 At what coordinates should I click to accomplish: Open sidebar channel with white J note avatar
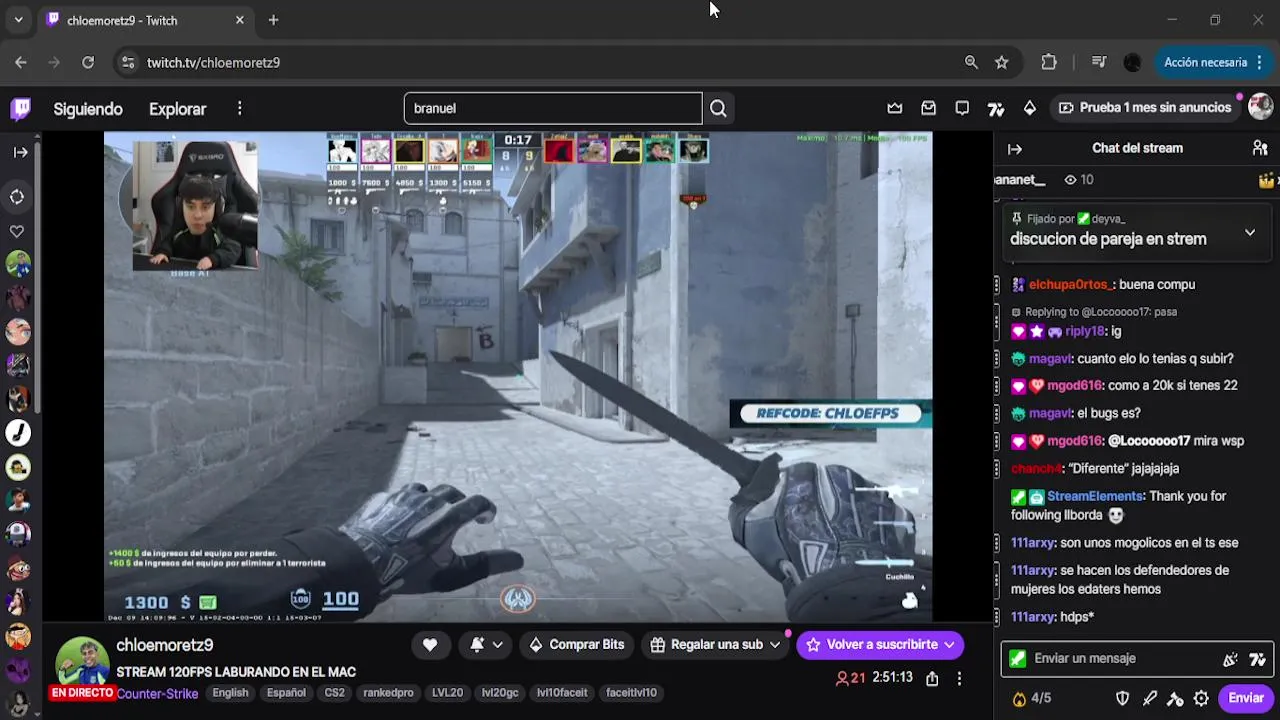point(18,433)
